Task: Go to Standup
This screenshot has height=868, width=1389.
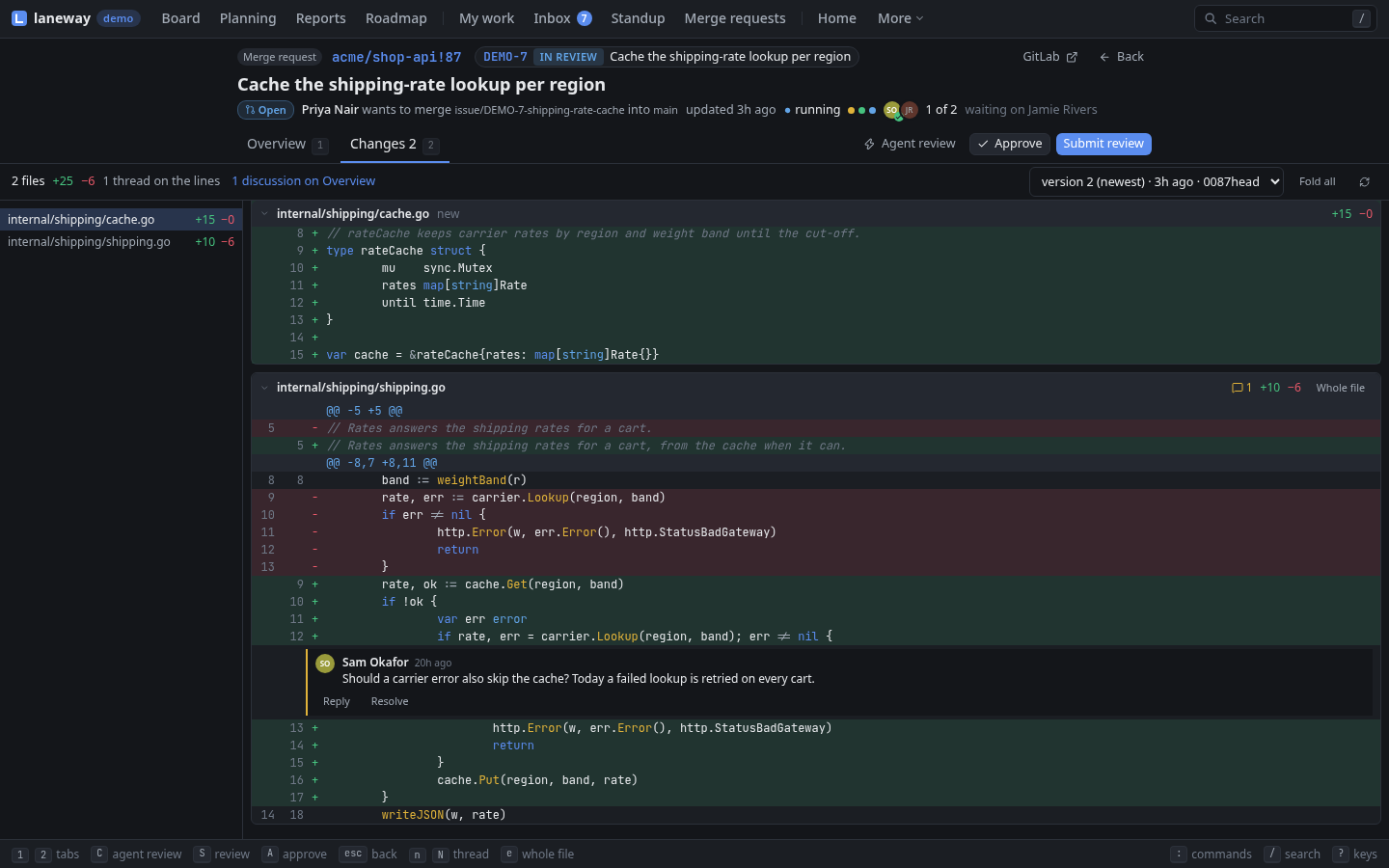Action: click(638, 18)
